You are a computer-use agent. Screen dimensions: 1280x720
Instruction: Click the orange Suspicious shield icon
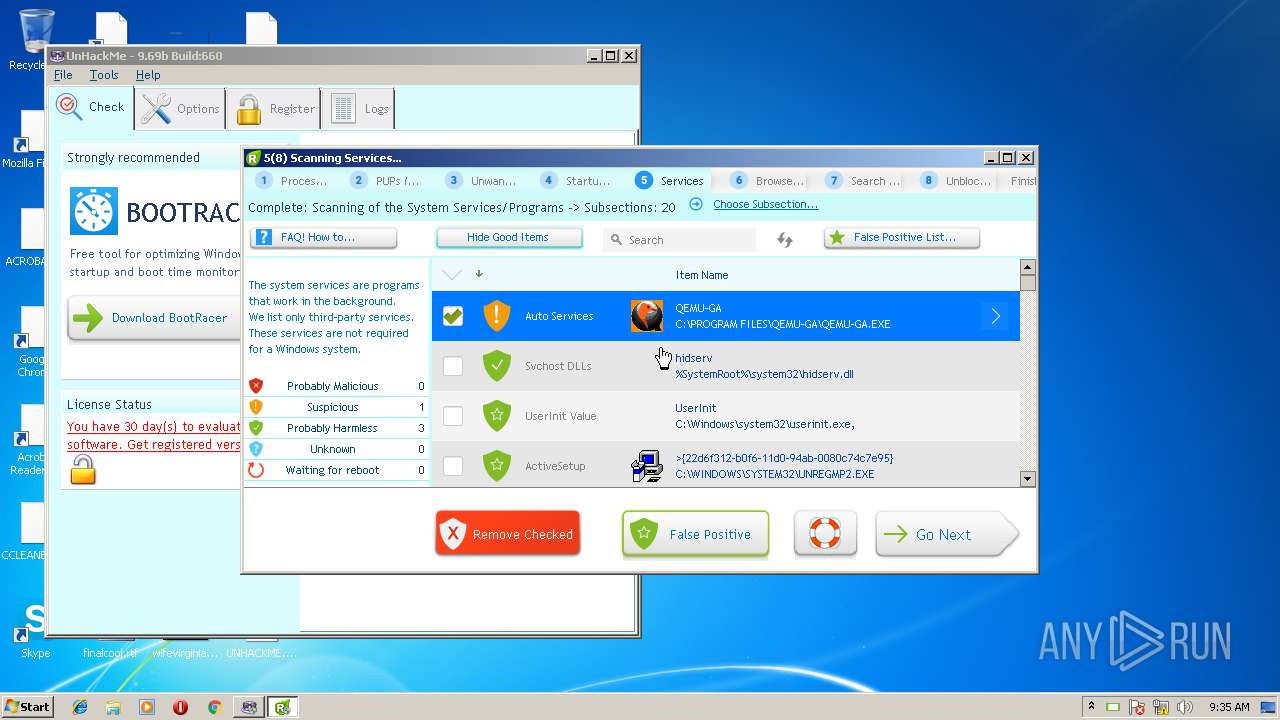tap(256, 407)
